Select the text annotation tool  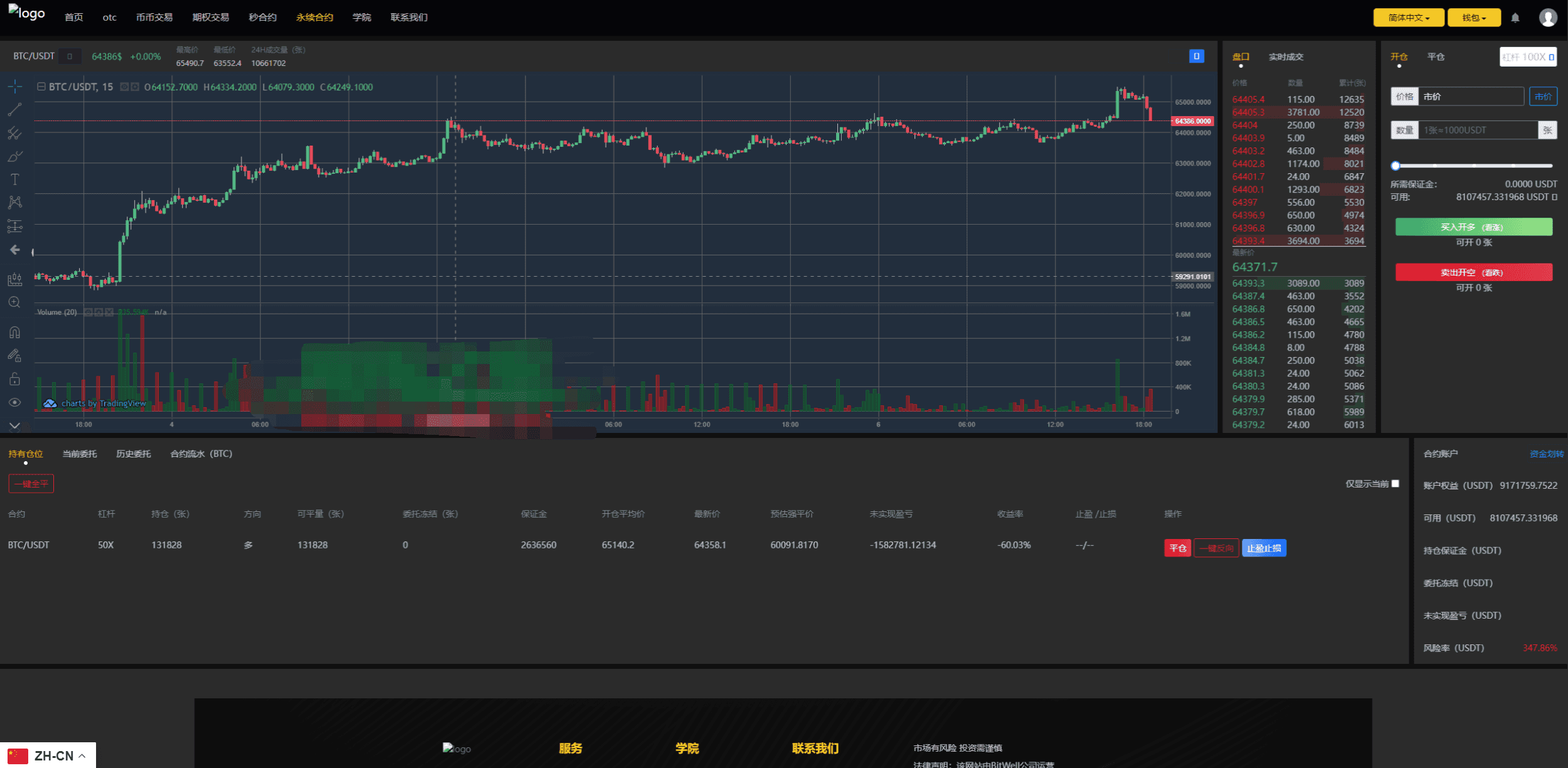pos(15,179)
